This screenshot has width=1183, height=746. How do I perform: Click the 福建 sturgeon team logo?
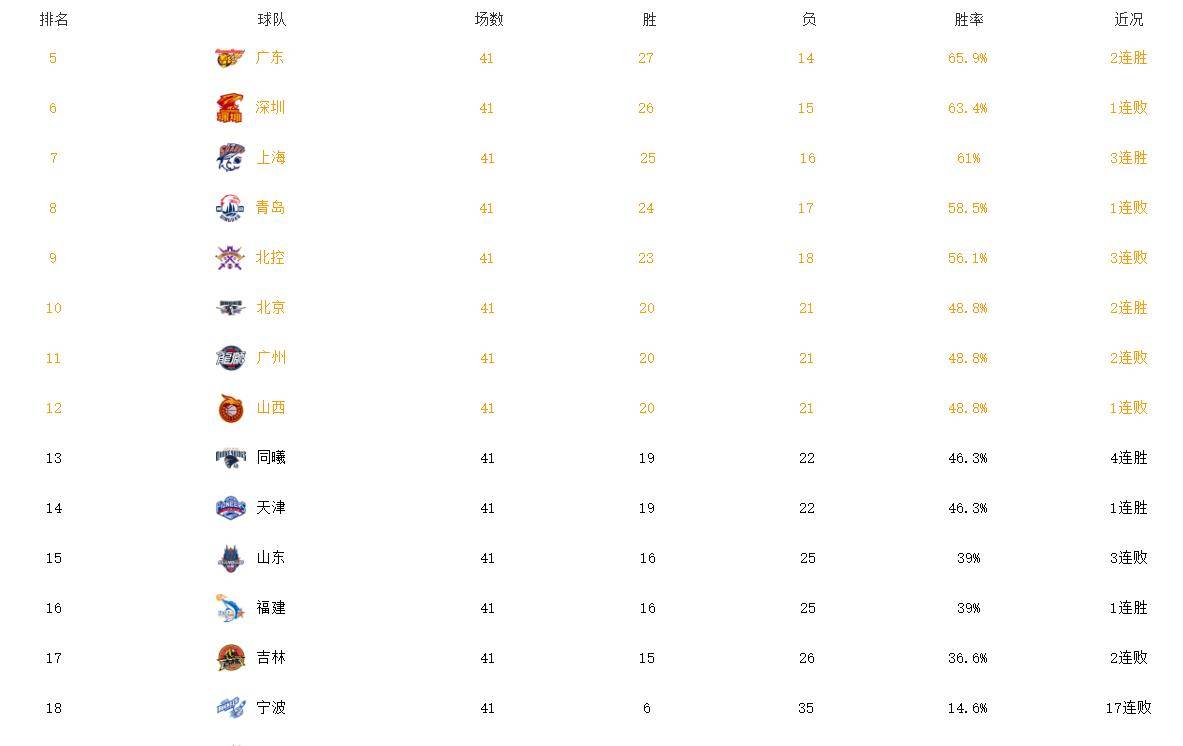(x=230, y=608)
